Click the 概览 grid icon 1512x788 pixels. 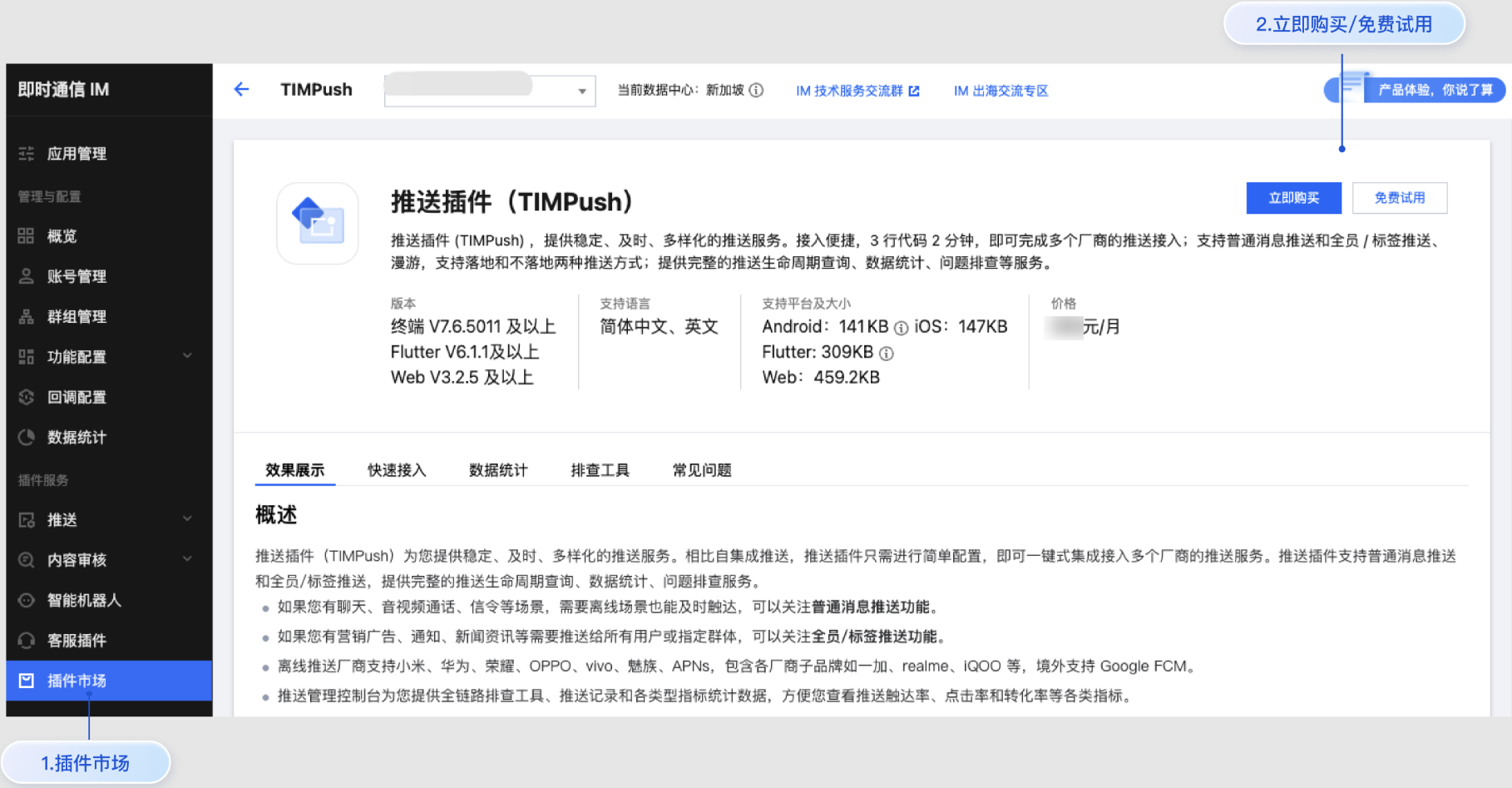[27, 235]
